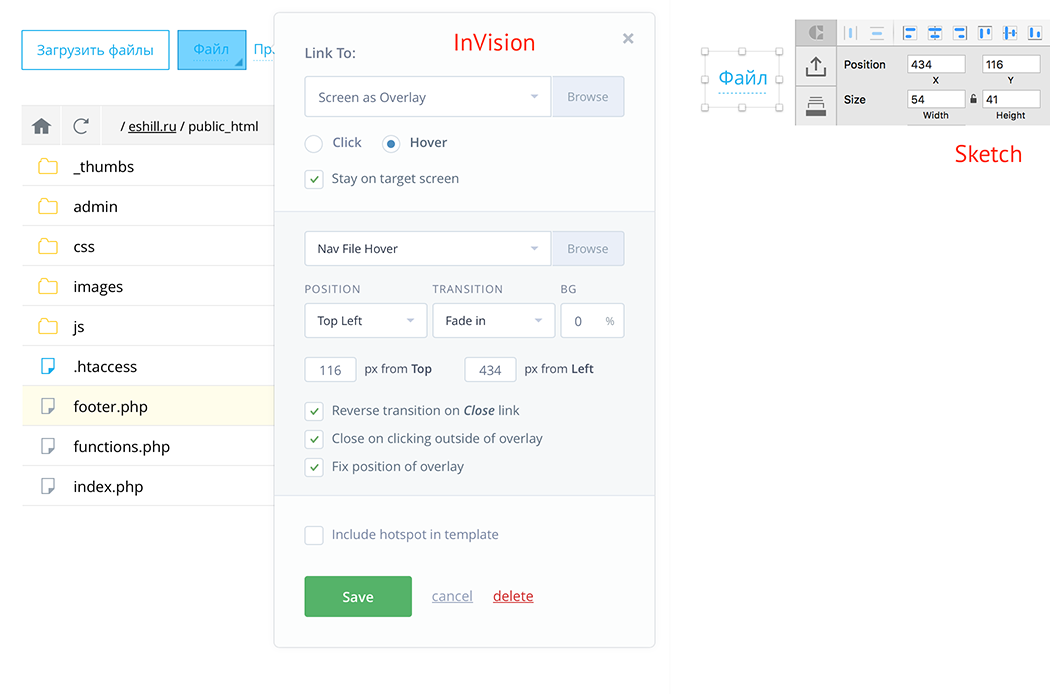Align the Файл layer to the right edge
1050x694 pixels.
[x=960, y=33]
